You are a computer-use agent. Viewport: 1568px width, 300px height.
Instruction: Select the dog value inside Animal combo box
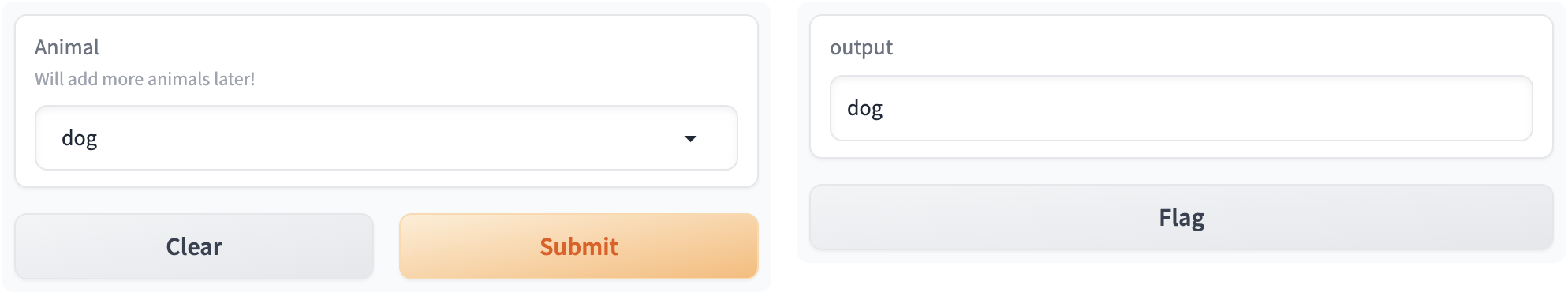80,139
